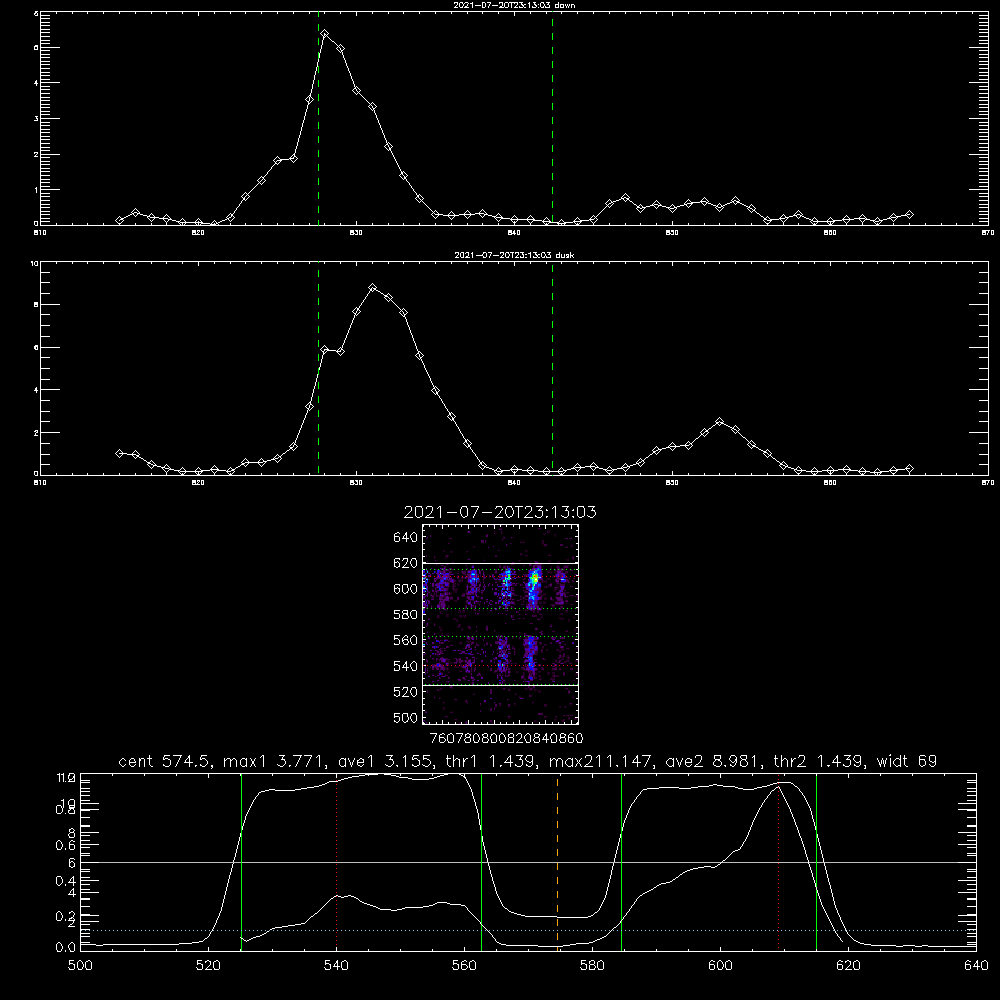Click the '10' y-axis label of the dusk plot

[x=35, y=263]
